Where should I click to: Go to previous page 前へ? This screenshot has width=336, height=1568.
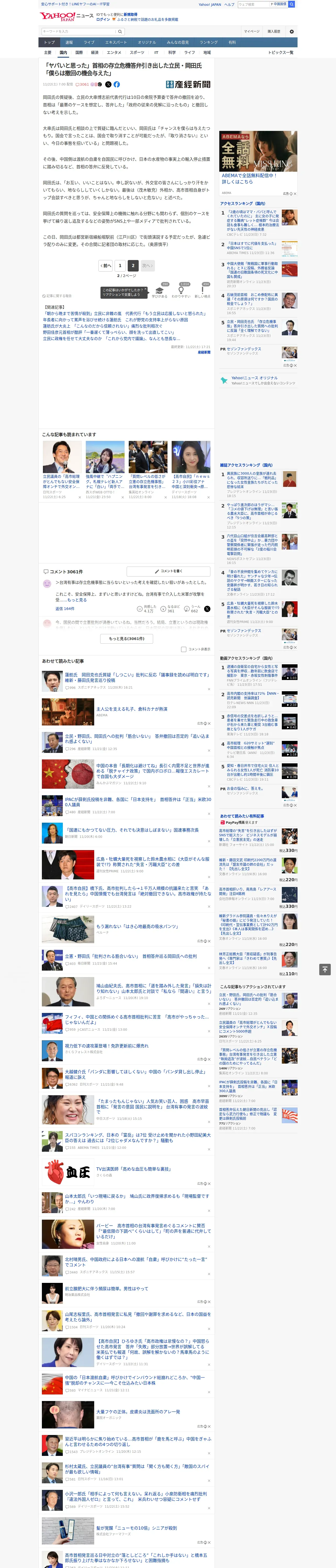(105, 266)
